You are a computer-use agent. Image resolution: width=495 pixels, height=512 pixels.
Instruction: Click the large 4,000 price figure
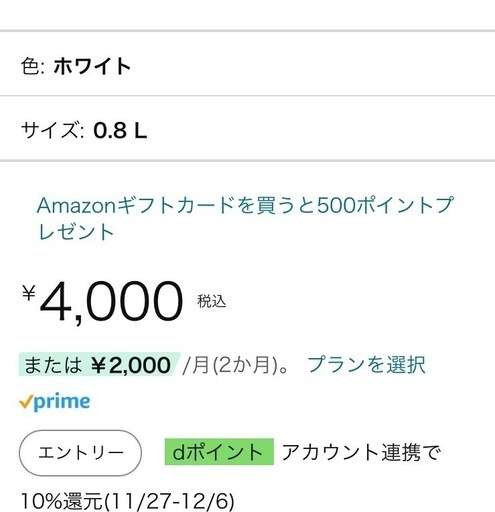pos(111,302)
